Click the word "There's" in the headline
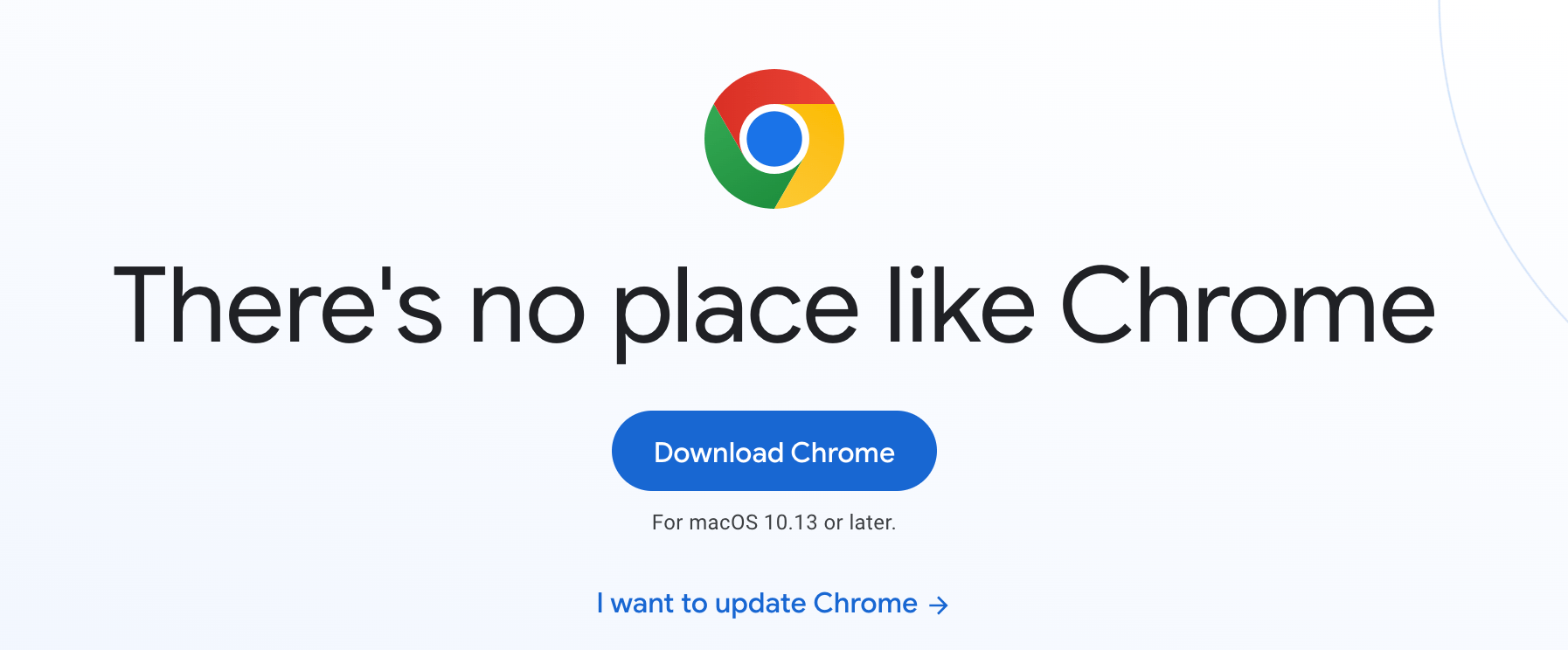This screenshot has height=650, width=1568. [278, 306]
